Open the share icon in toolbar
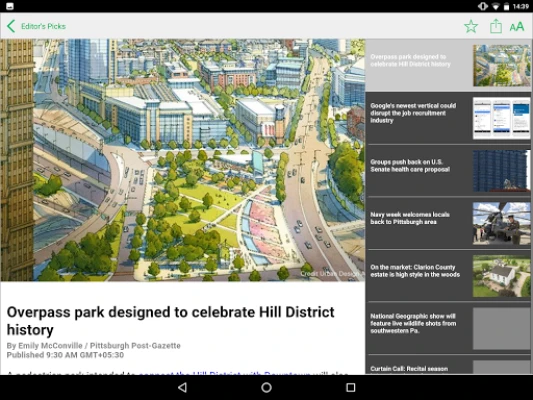This screenshot has width=533, height=400. (x=496, y=26)
